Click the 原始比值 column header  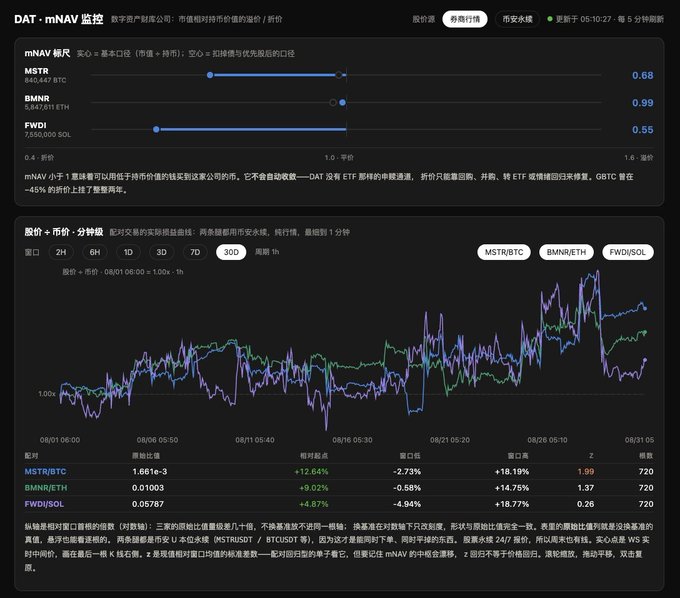pos(146,455)
